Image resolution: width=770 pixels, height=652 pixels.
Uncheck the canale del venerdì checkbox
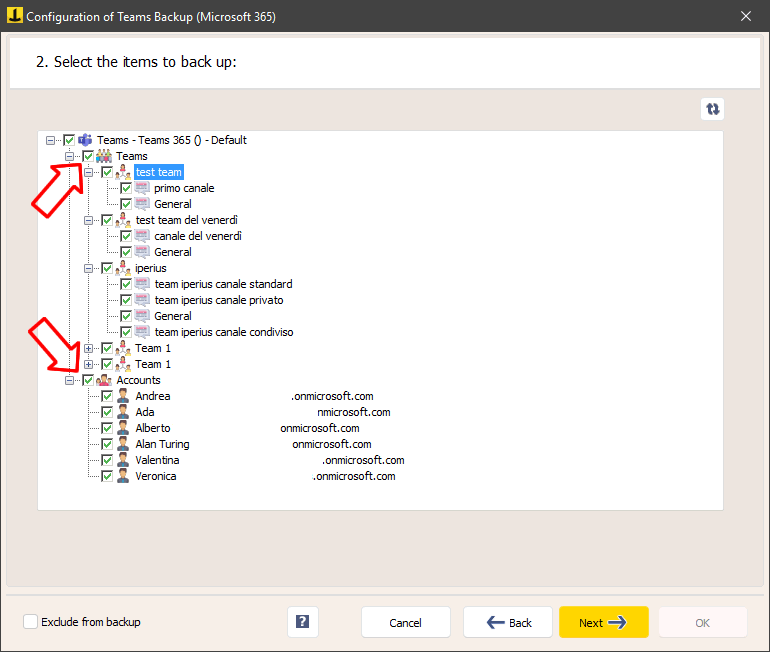pyautogui.click(x=126, y=236)
